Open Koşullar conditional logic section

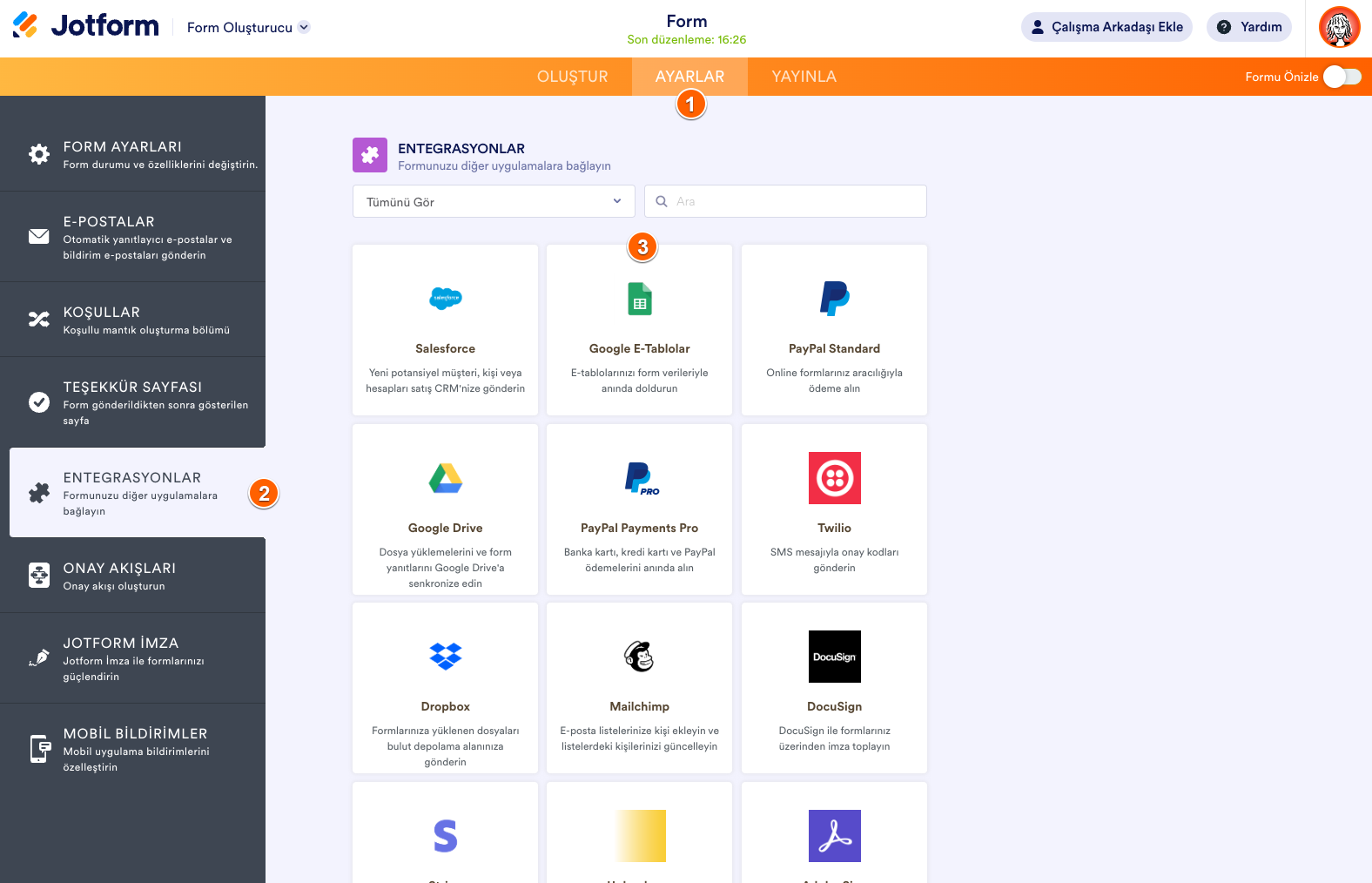(x=132, y=320)
